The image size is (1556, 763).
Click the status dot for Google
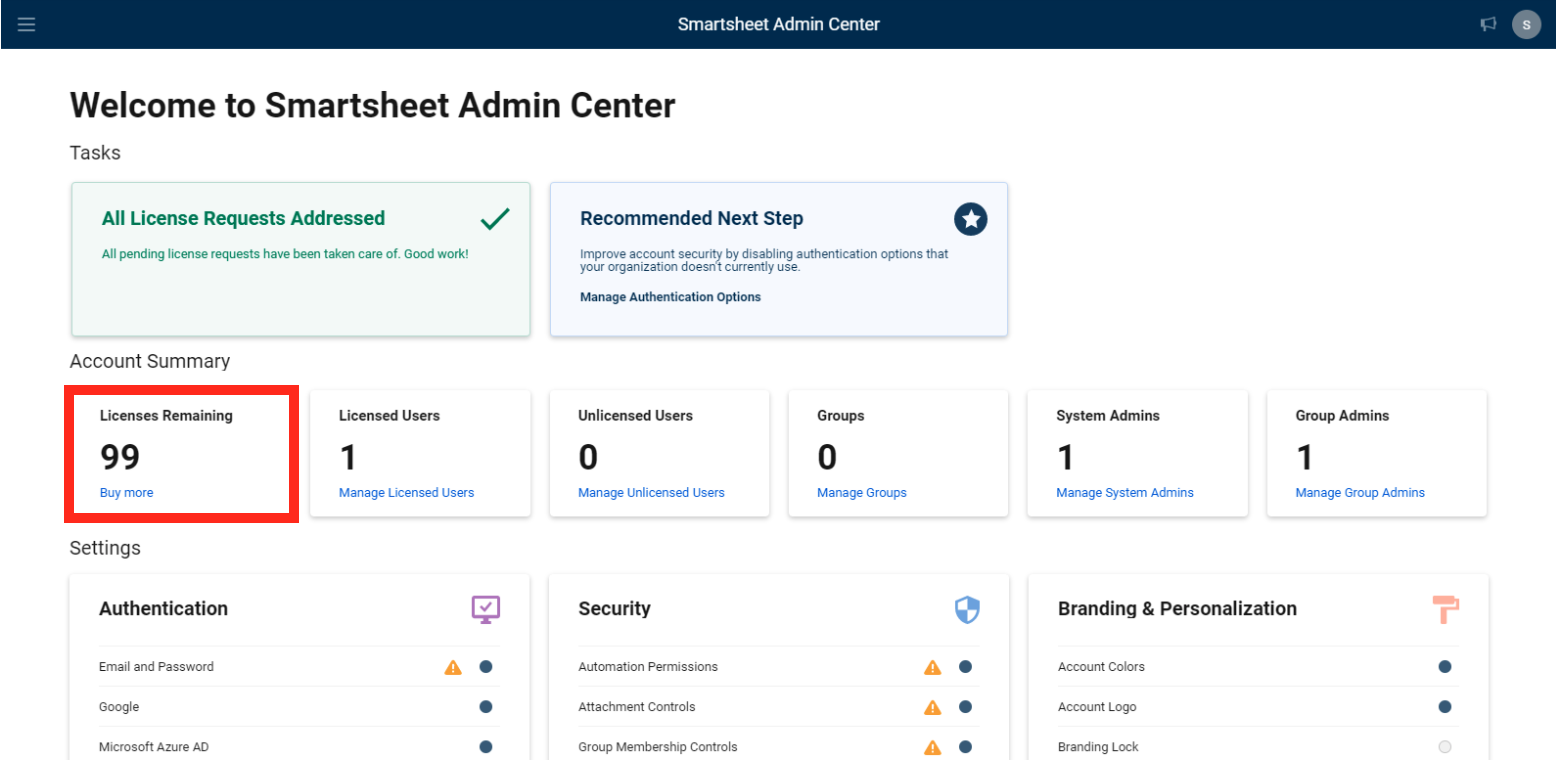[x=486, y=707]
